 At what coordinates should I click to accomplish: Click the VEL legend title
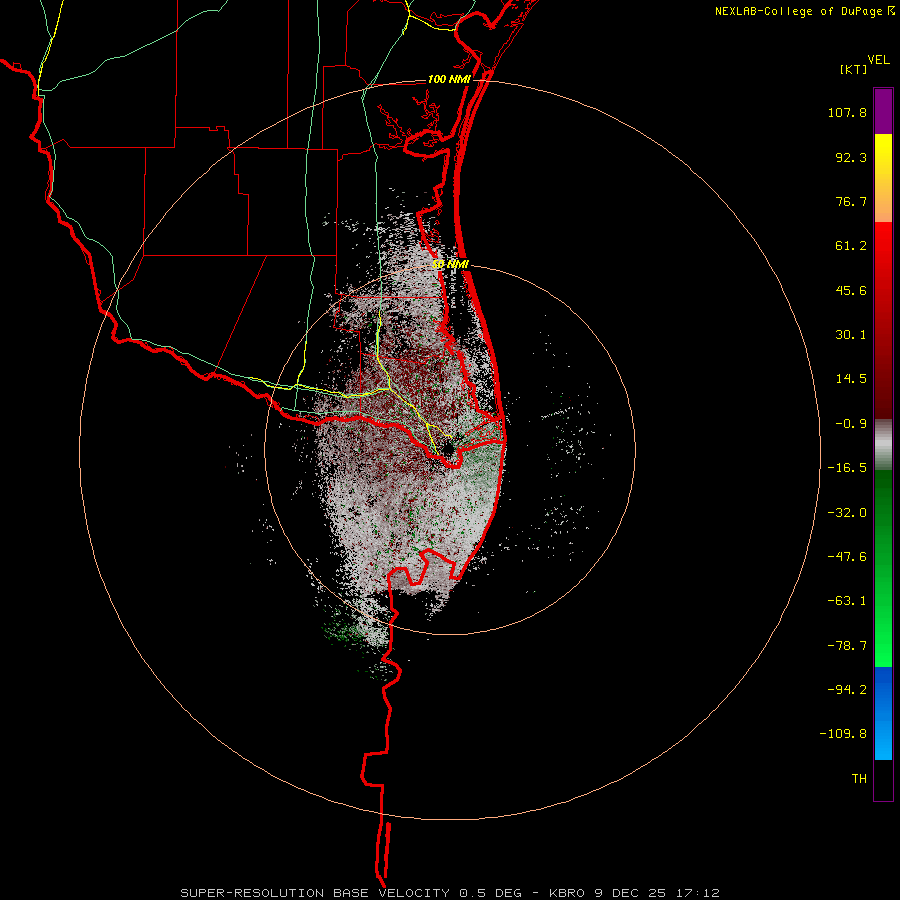click(878, 60)
